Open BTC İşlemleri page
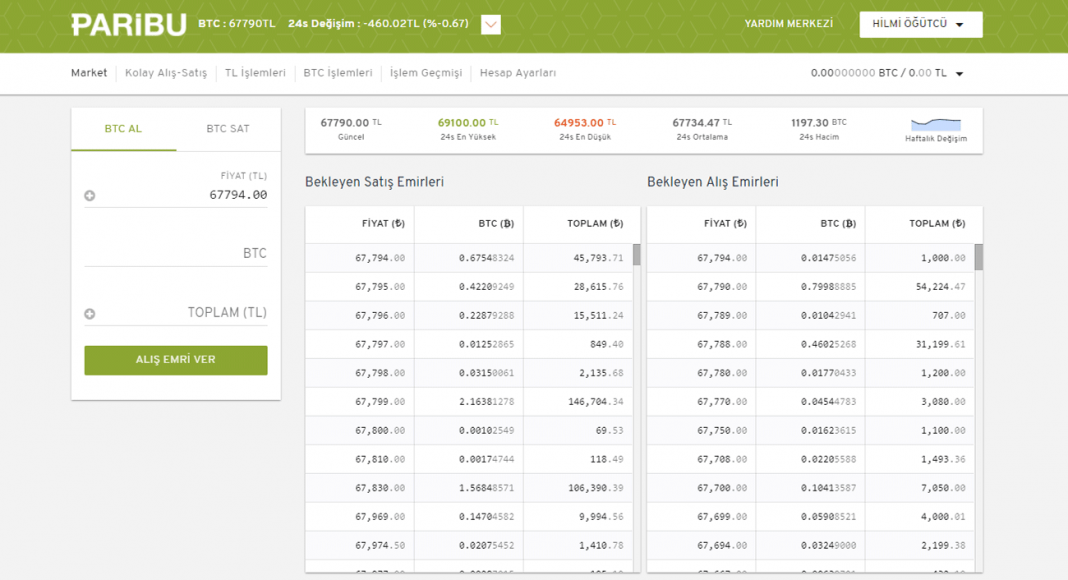Viewport: 1068px width, 580px height. pos(338,73)
